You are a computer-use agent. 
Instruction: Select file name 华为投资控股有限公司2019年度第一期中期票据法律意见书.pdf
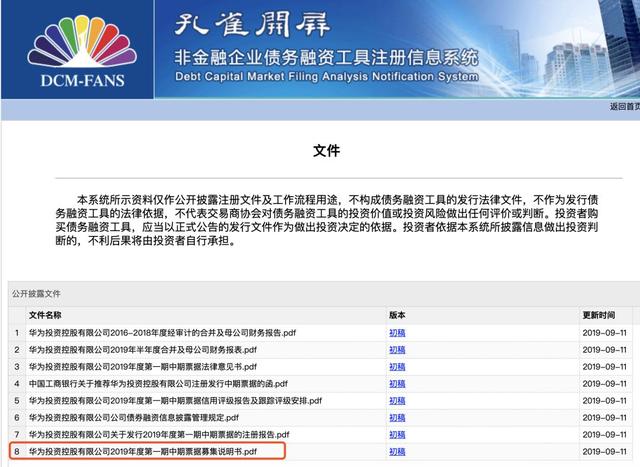[142, 367]
